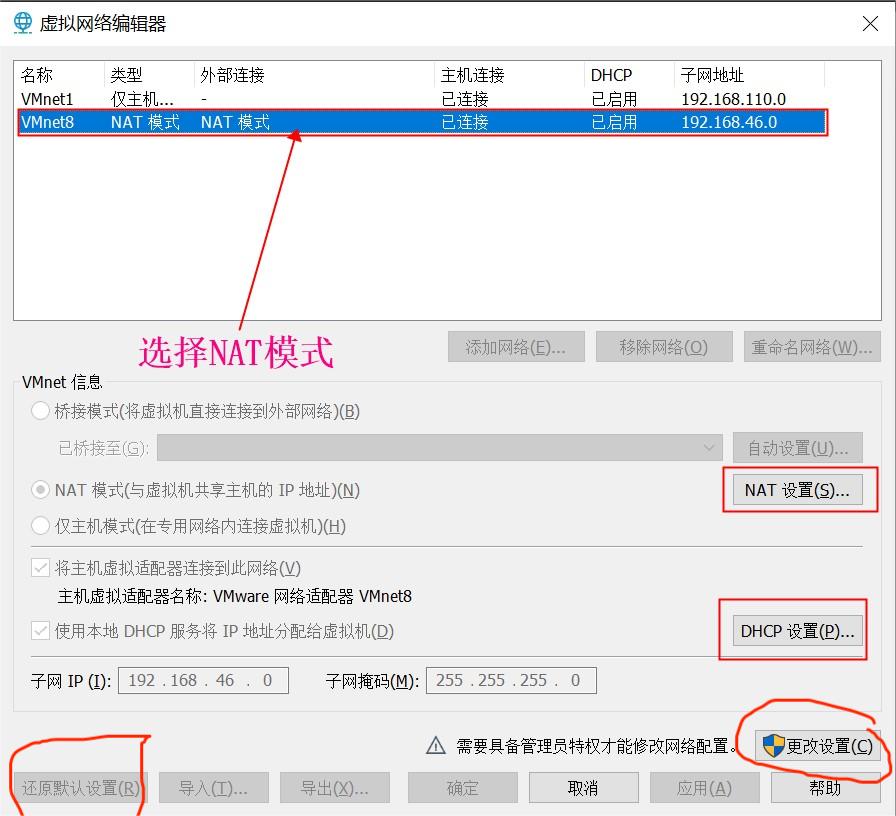Click the 类型 column header
This screenshot has height=816, width=896.
click(149, 75)
